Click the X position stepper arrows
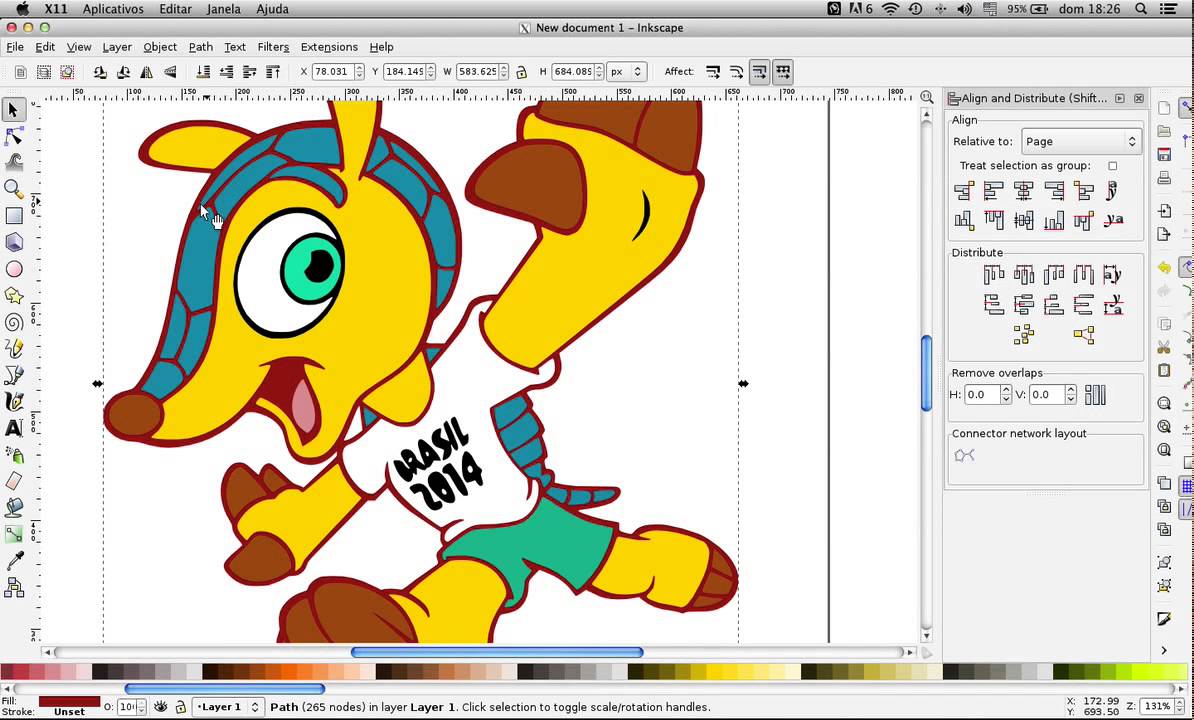Image resolution: width=1194 pixels, height=720 pixels. [x=359, y=72]
